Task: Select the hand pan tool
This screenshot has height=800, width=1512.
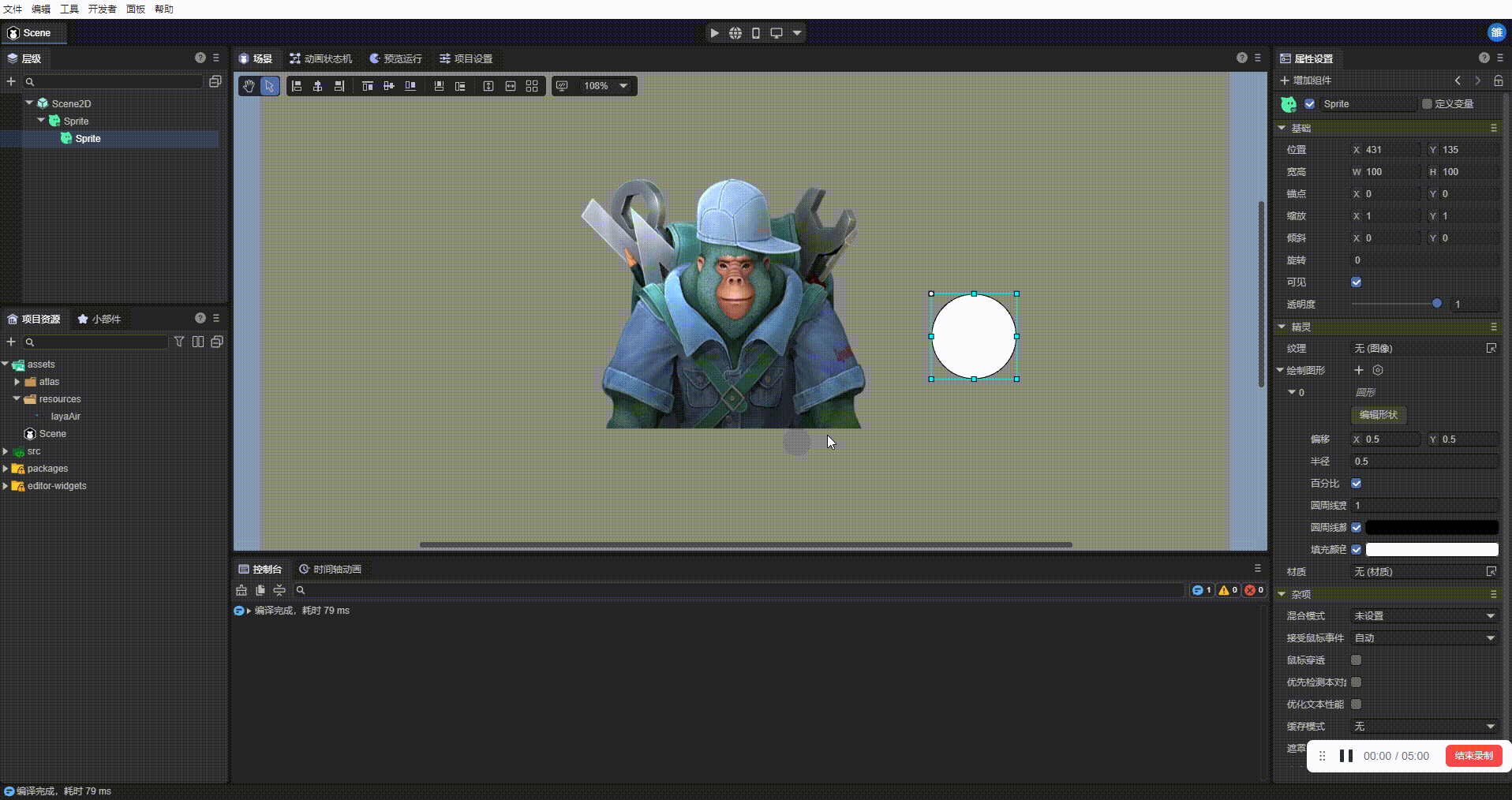Action: (x=249, y=86)
